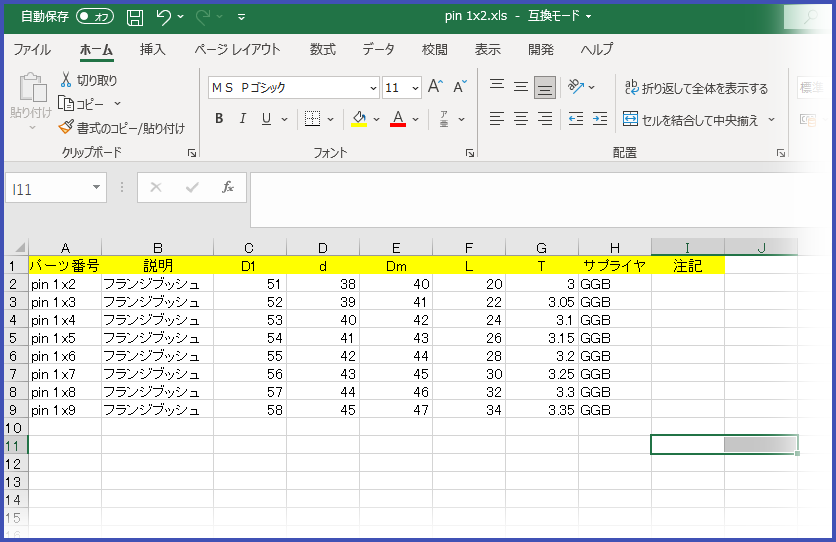This screenshot has width=836, height=542.
Task: Open the MS Pゴシック font name dropdown
Action: pyautogui.click(x=373, y=88)
